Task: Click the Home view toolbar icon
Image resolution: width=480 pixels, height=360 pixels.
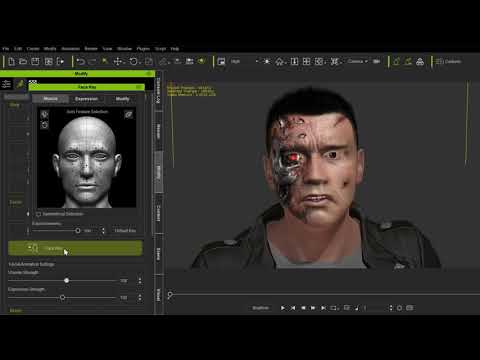Action: (x=279, y=62)
